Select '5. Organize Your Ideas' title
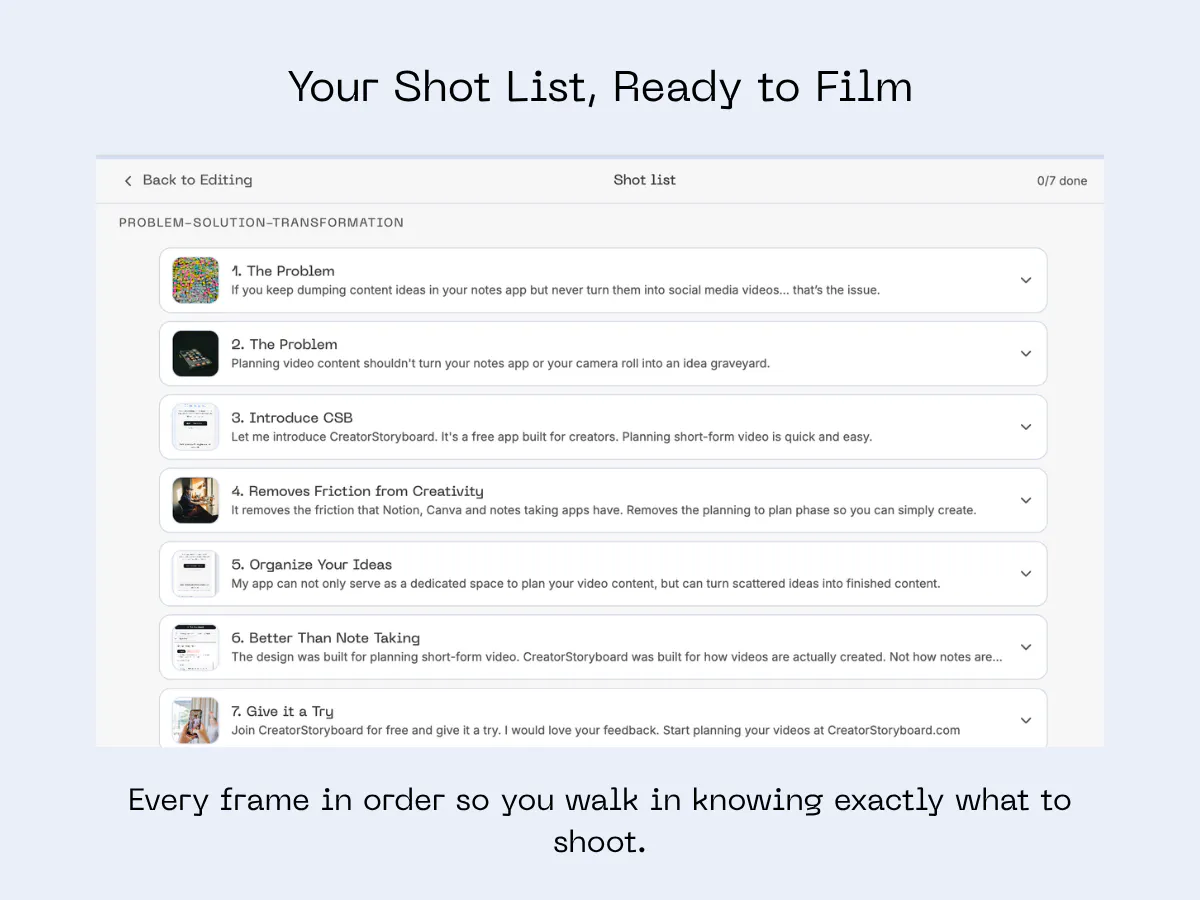The height and width of the screenshot is (900, 1200). 311,564
